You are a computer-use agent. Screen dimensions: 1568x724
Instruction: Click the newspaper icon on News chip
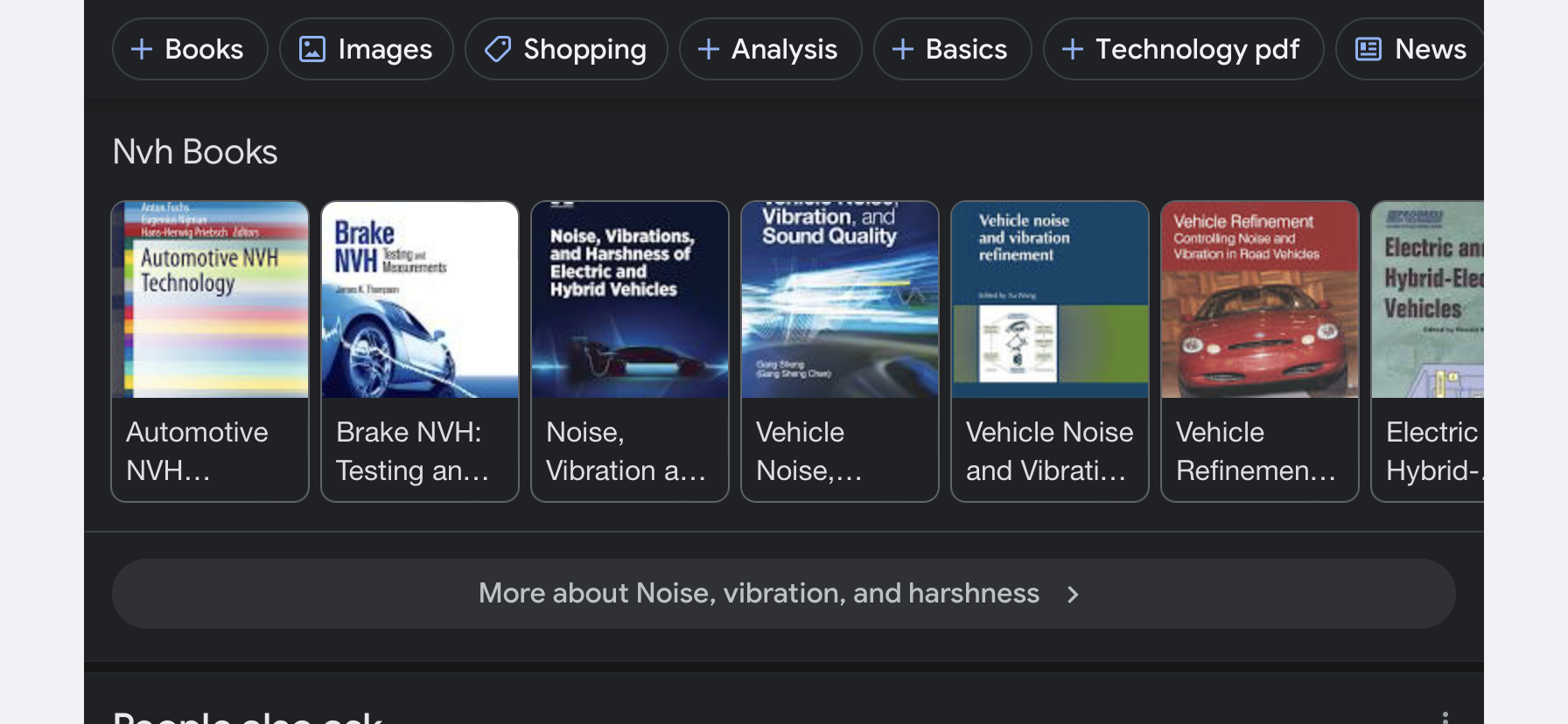1368,49
